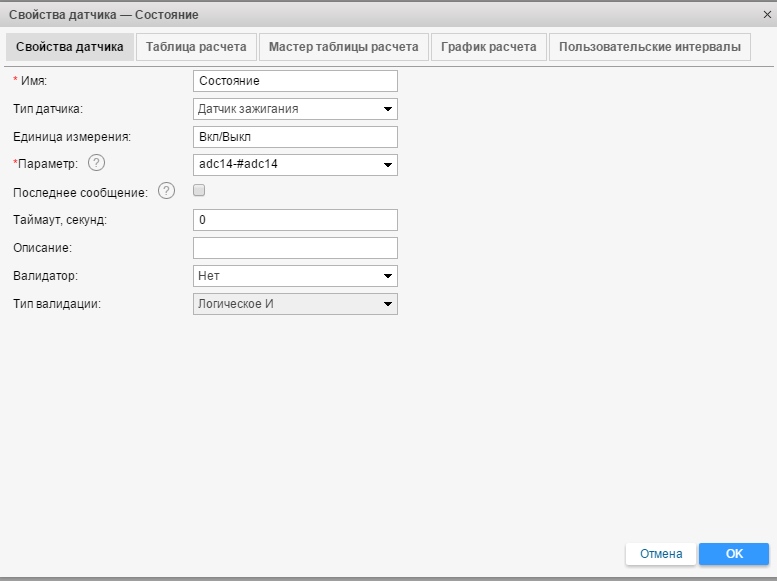The width and height of the screenshot is (777, 581).
Task: Open the Тип датчика dropdown
Action: (295, 109)
